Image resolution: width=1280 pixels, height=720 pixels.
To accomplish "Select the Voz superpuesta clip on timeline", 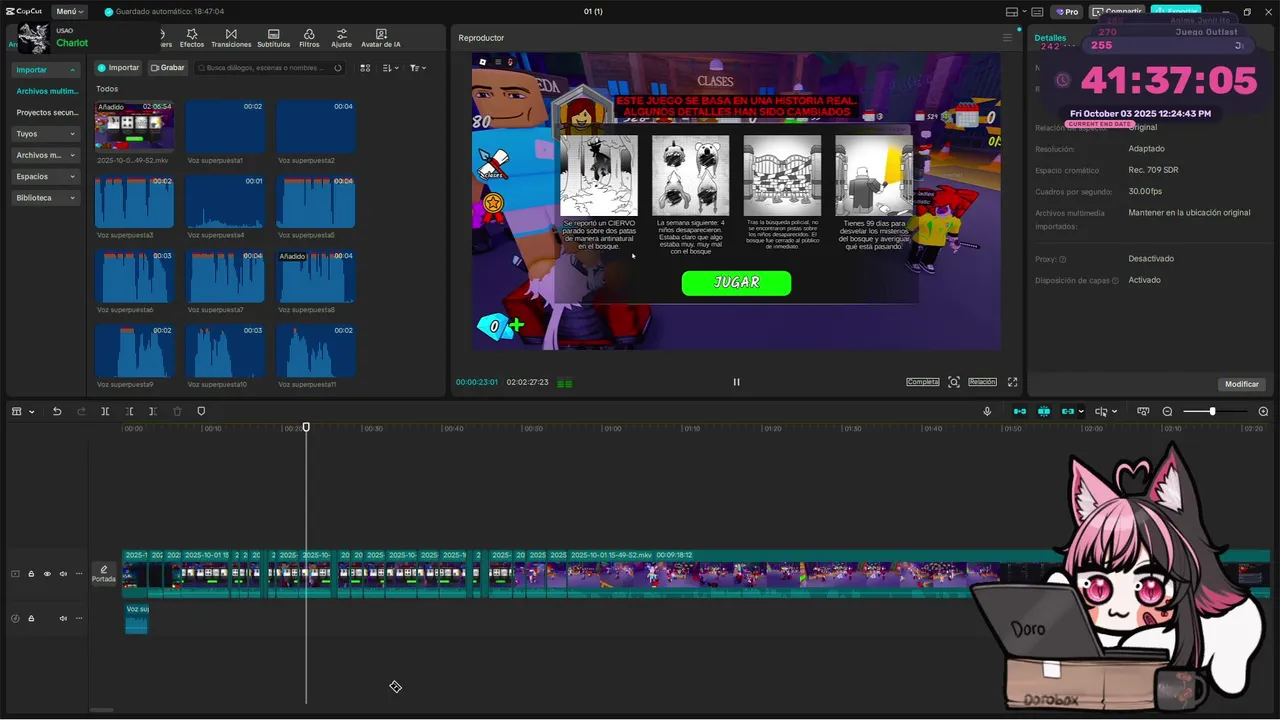I will click(x=137, y=618).
